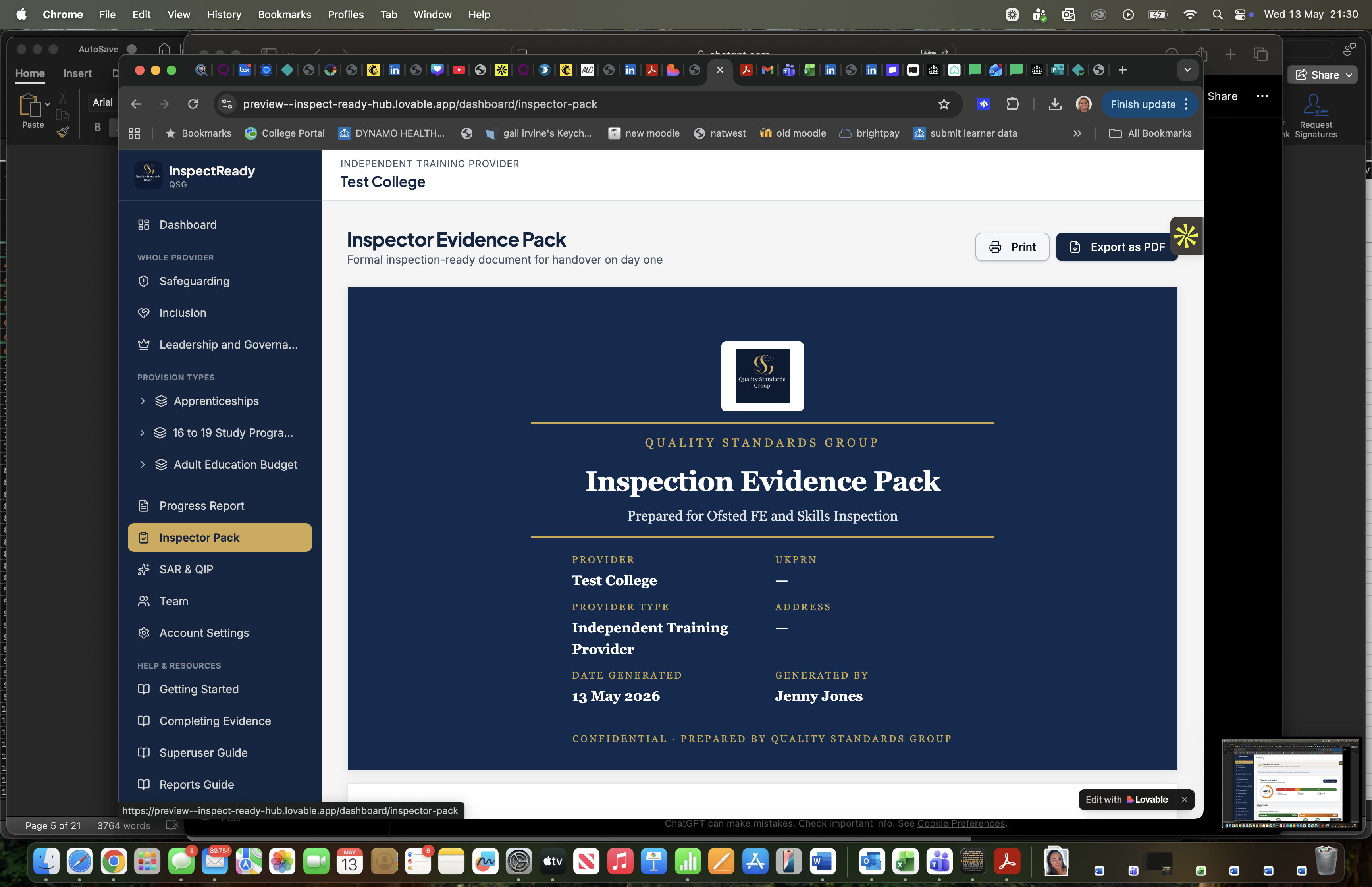Open Wi-Fi status menu

tap(1189, 14)
